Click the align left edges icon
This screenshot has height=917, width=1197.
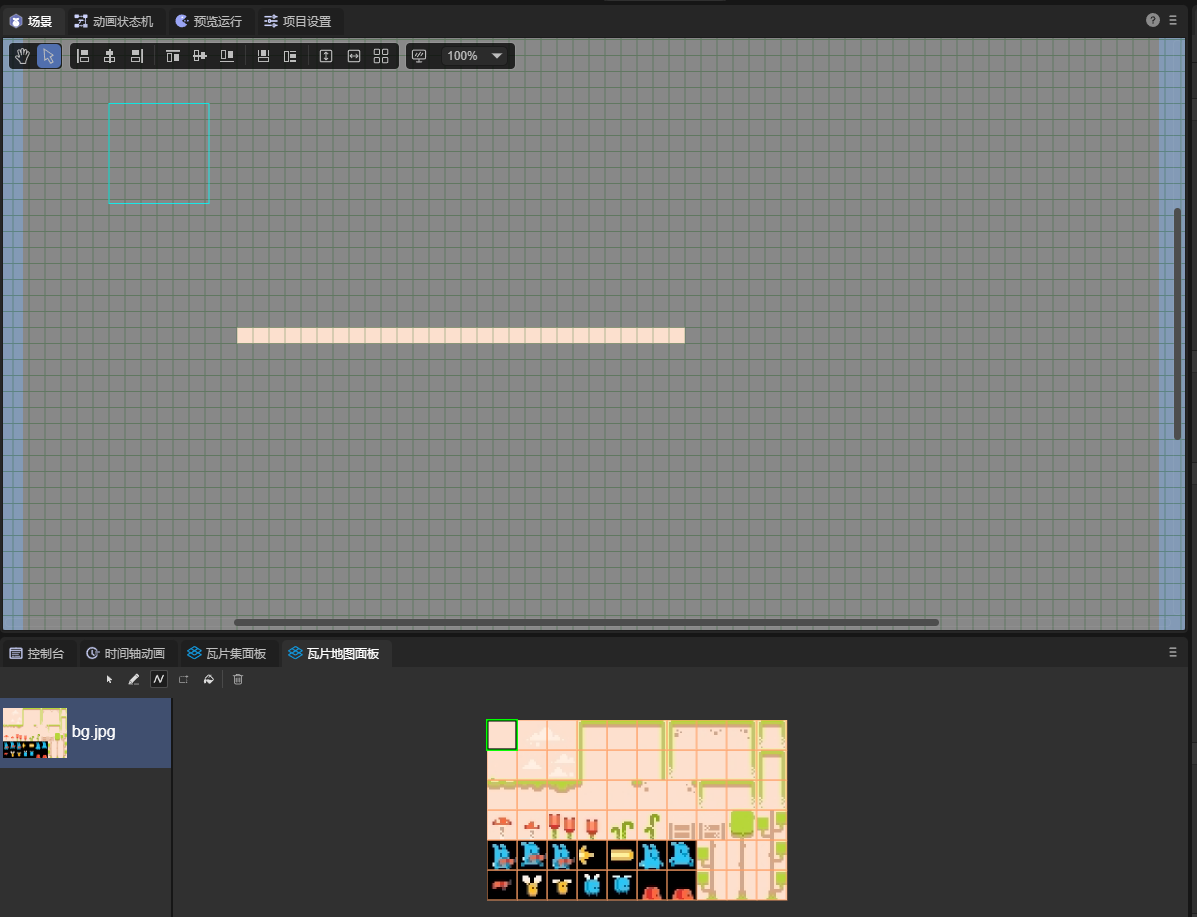pyautogui.click(x=83, y=56)
